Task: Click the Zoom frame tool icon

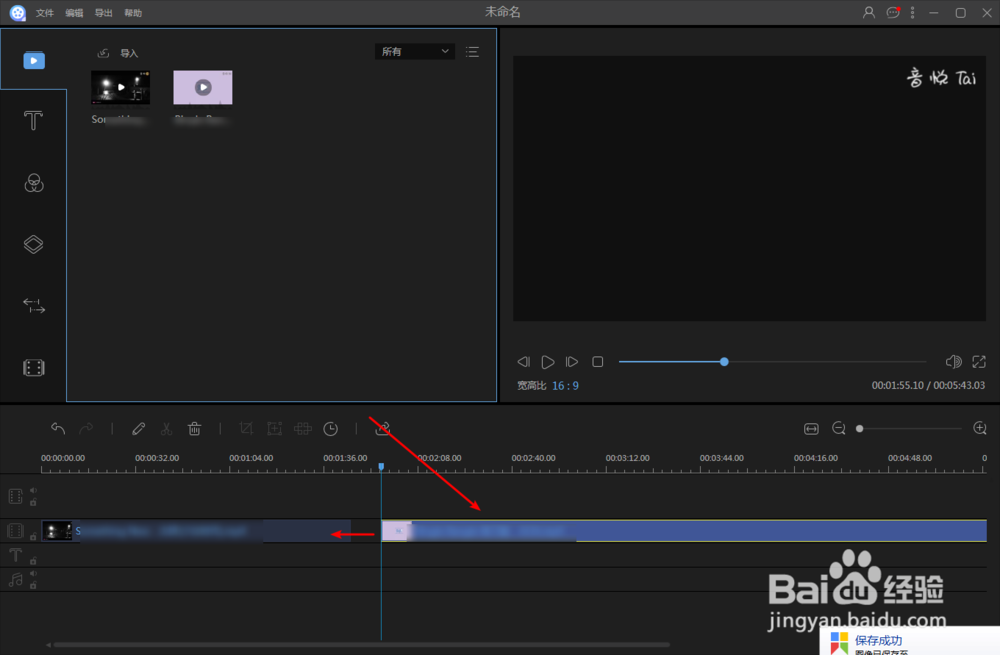Action: pyautogui.click(x=274, y=429)
